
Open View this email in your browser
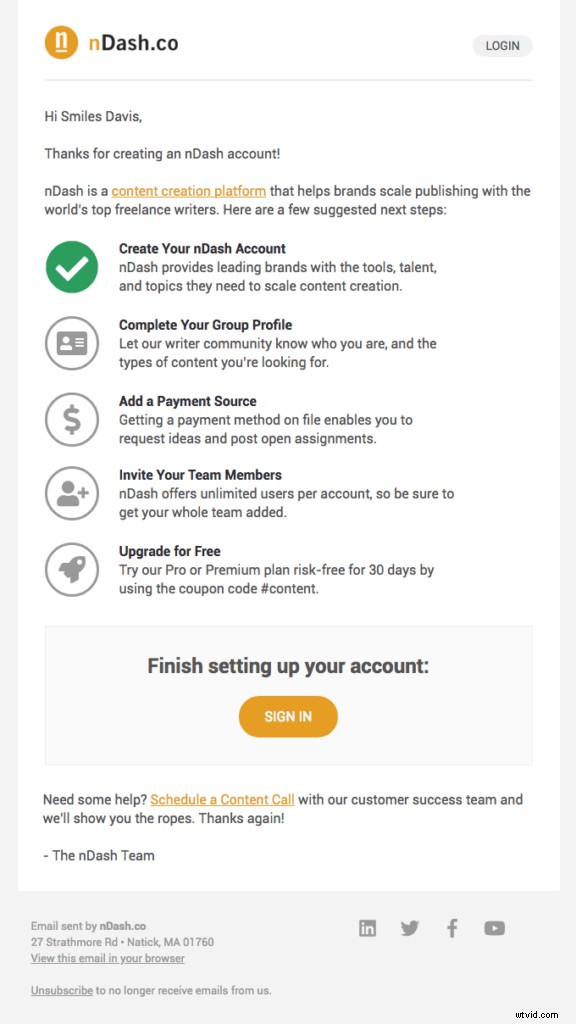[x=107, y=958]
